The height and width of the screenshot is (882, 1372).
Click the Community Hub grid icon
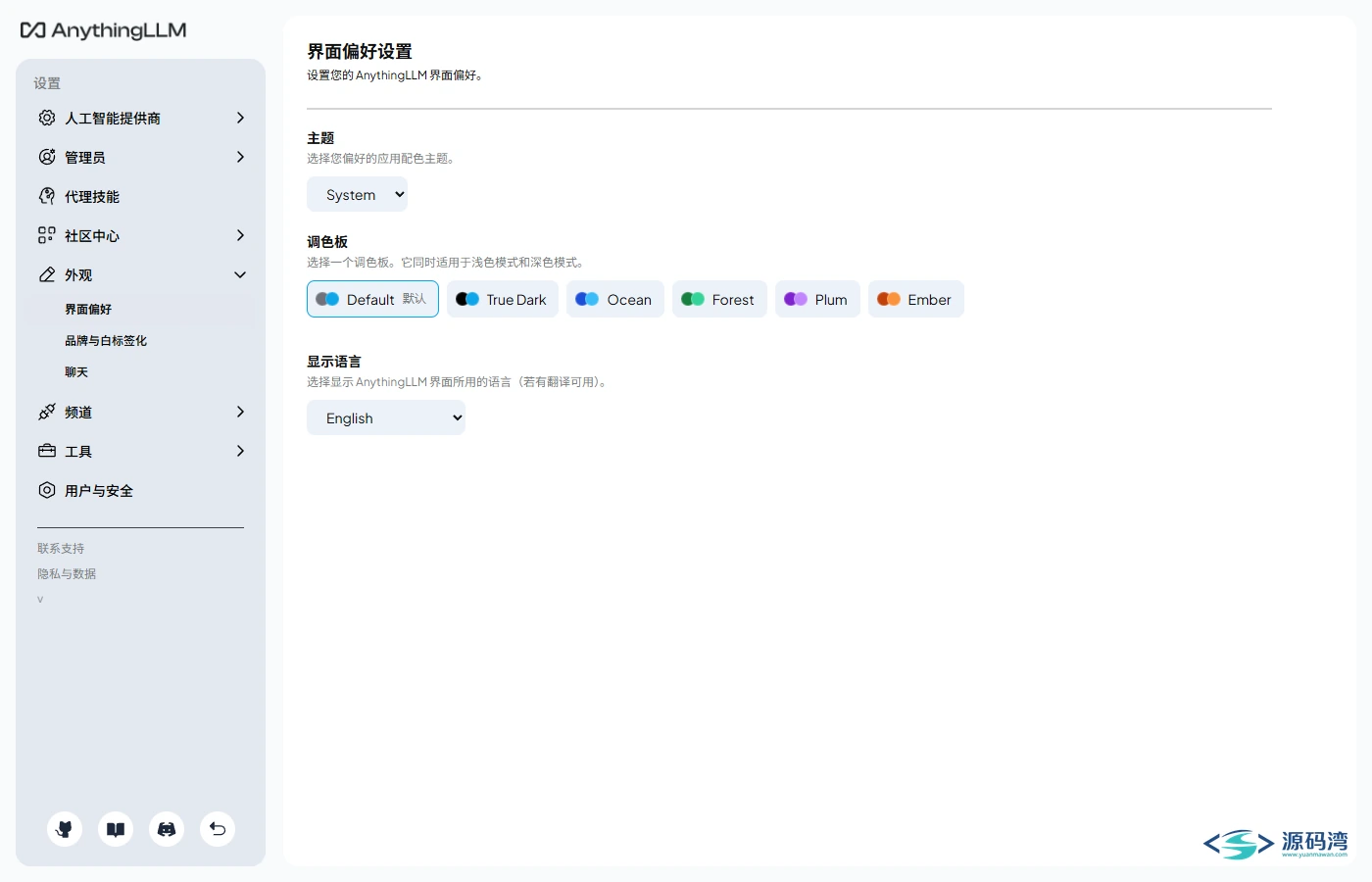[x=47, y=235]
